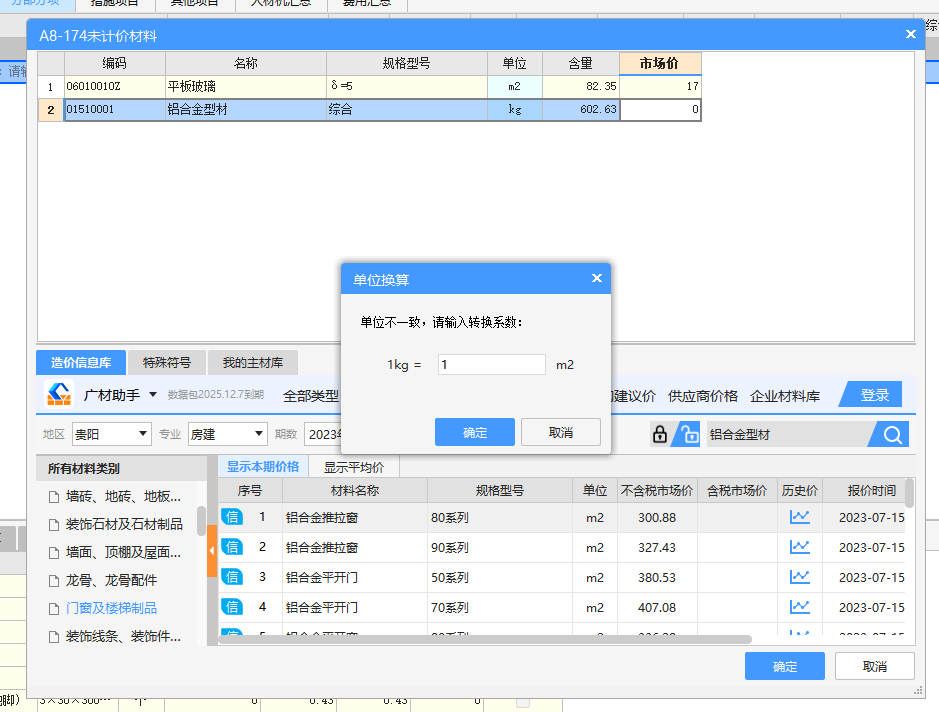This screenshot has width=939, height=712.
Task: Click vertical scrollbar of price table
Action: [909, 493]
